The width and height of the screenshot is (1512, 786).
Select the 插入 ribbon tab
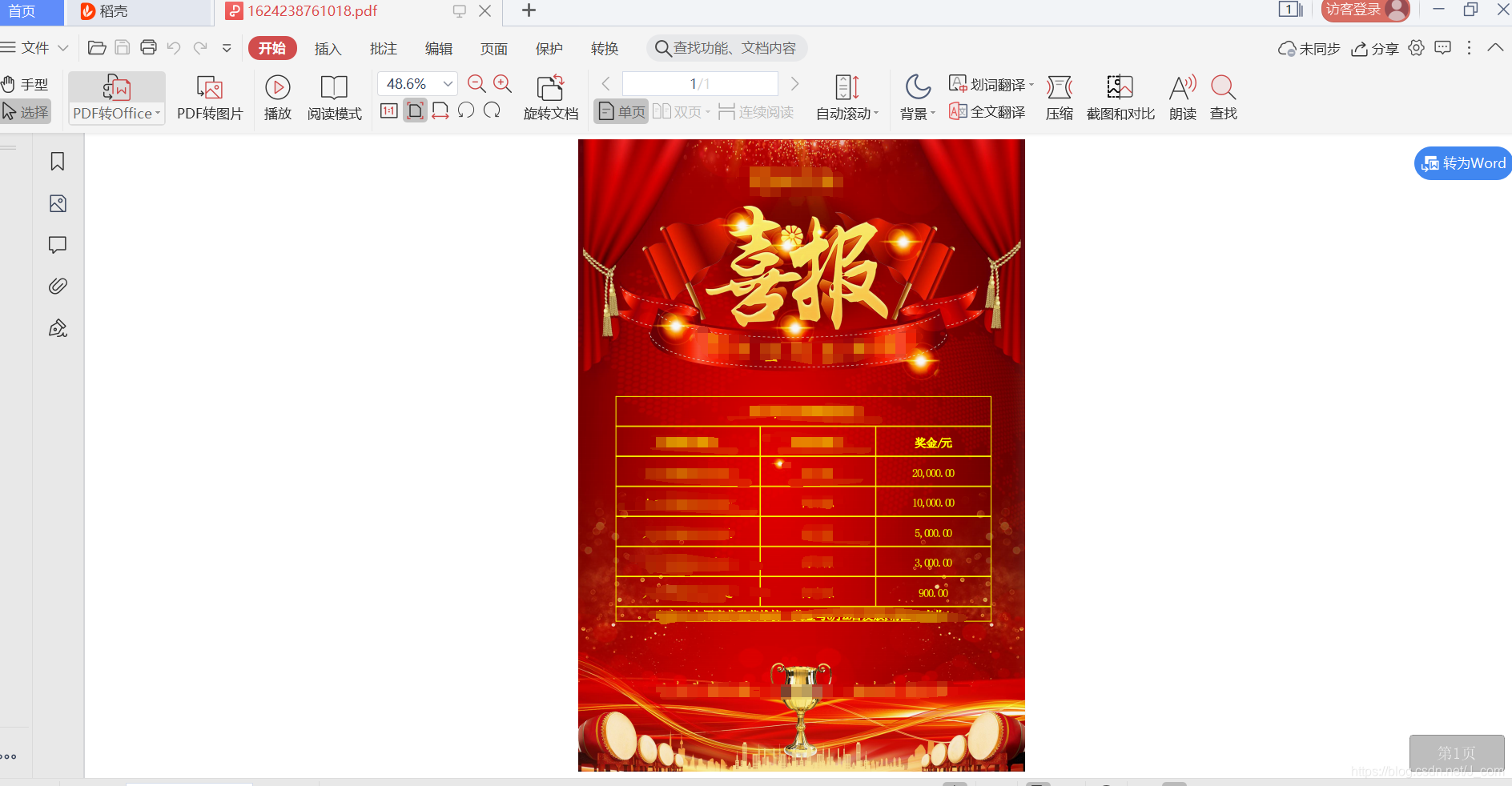pos(328,49)
